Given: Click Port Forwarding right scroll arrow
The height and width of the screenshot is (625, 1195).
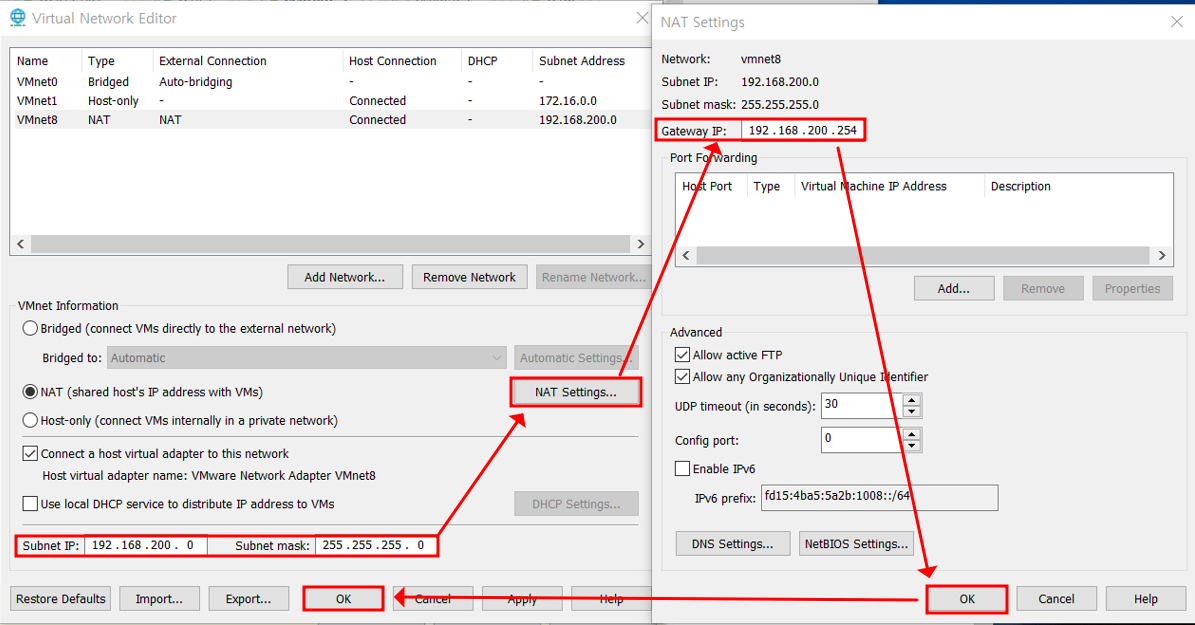Looking at the screenshot, I should [x=1161, y=255].
